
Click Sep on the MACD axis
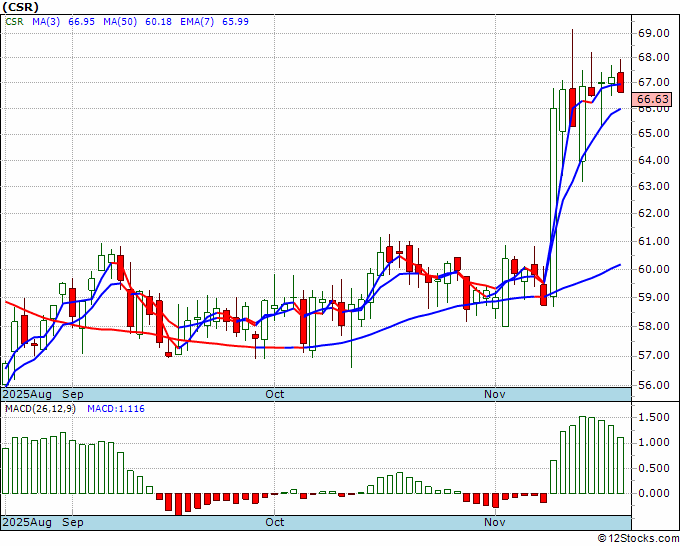[x=73, y=522]
